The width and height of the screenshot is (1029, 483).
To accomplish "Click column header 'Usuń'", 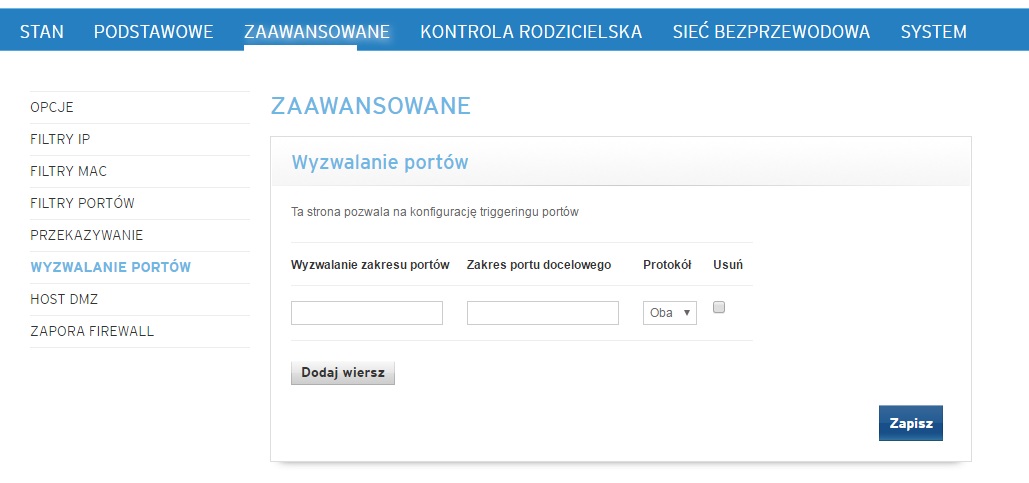I will click(x=728, y=264).
